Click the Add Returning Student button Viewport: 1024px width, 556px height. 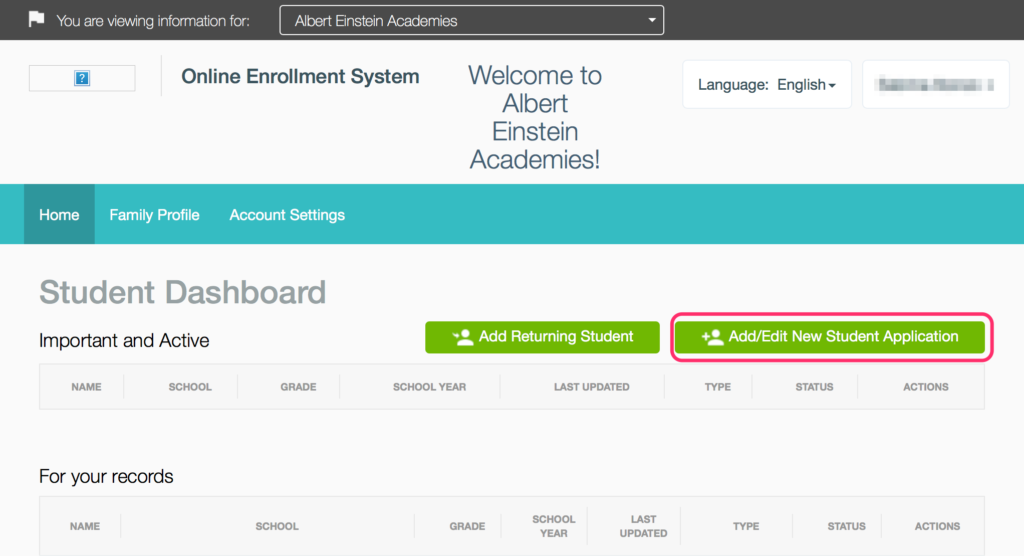pyautogui.click(x=542, y=337)
